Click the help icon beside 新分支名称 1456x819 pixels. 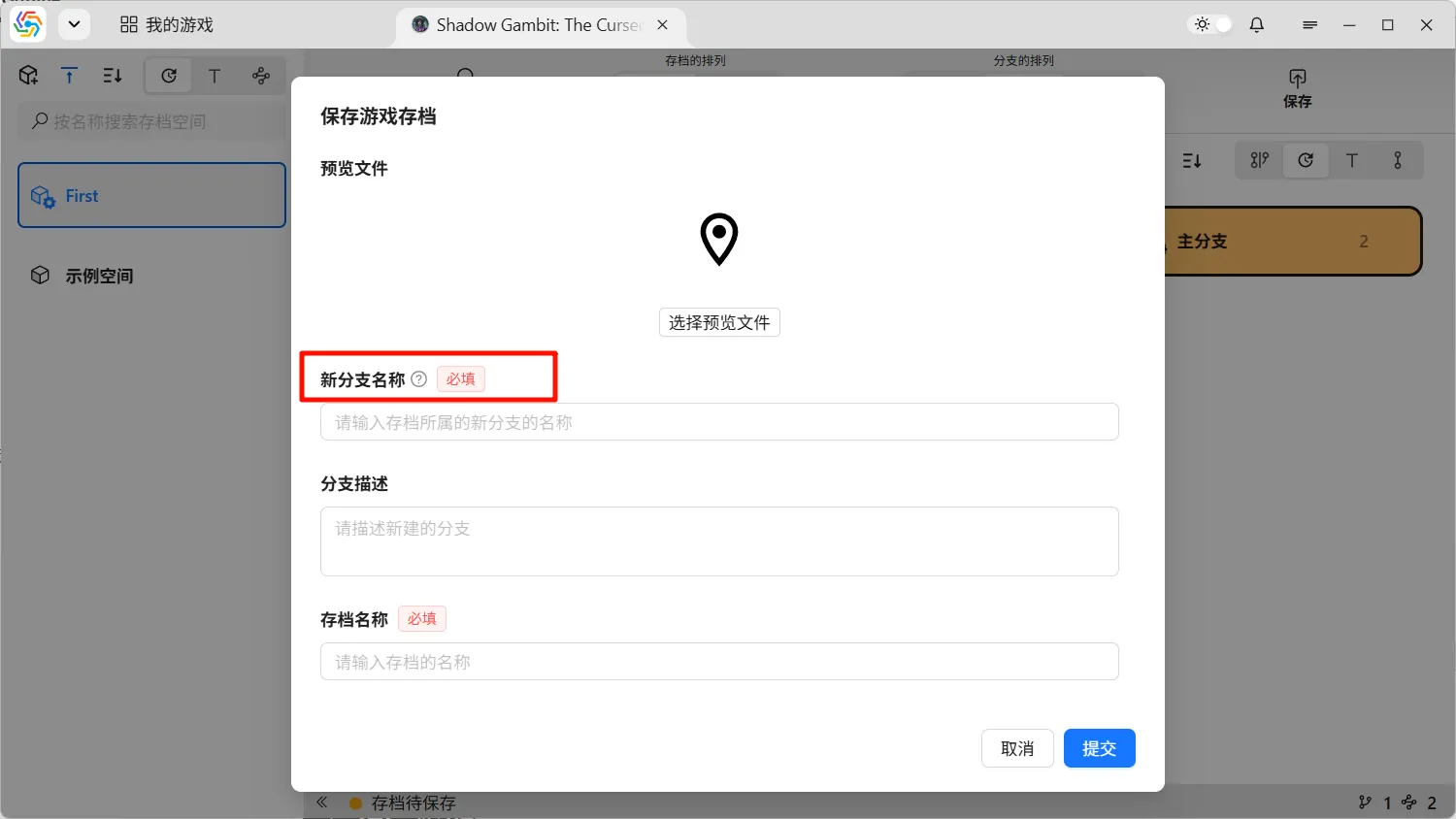point(418,379)
